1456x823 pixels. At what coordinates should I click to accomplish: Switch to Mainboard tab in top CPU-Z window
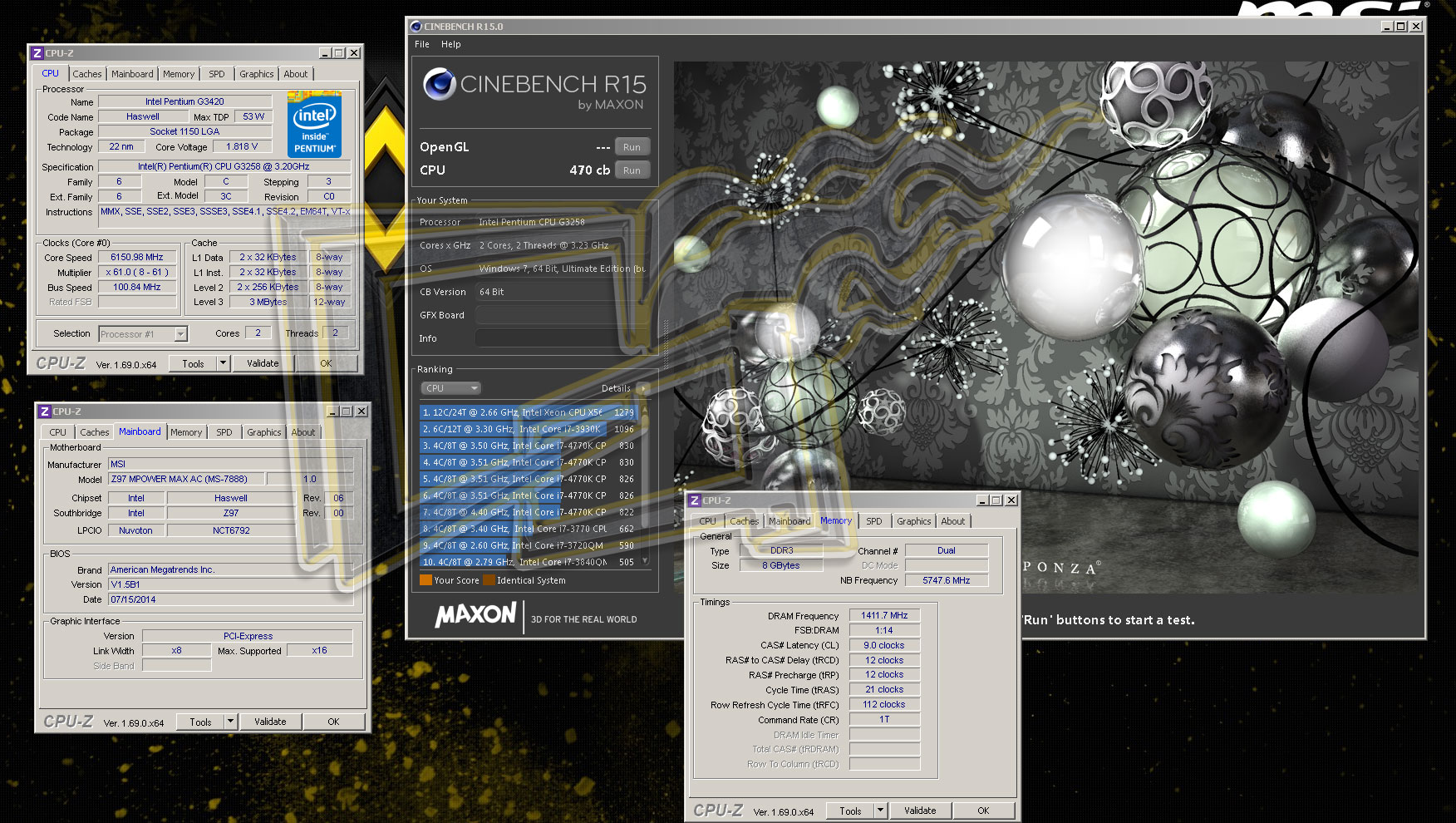[133, 74]
